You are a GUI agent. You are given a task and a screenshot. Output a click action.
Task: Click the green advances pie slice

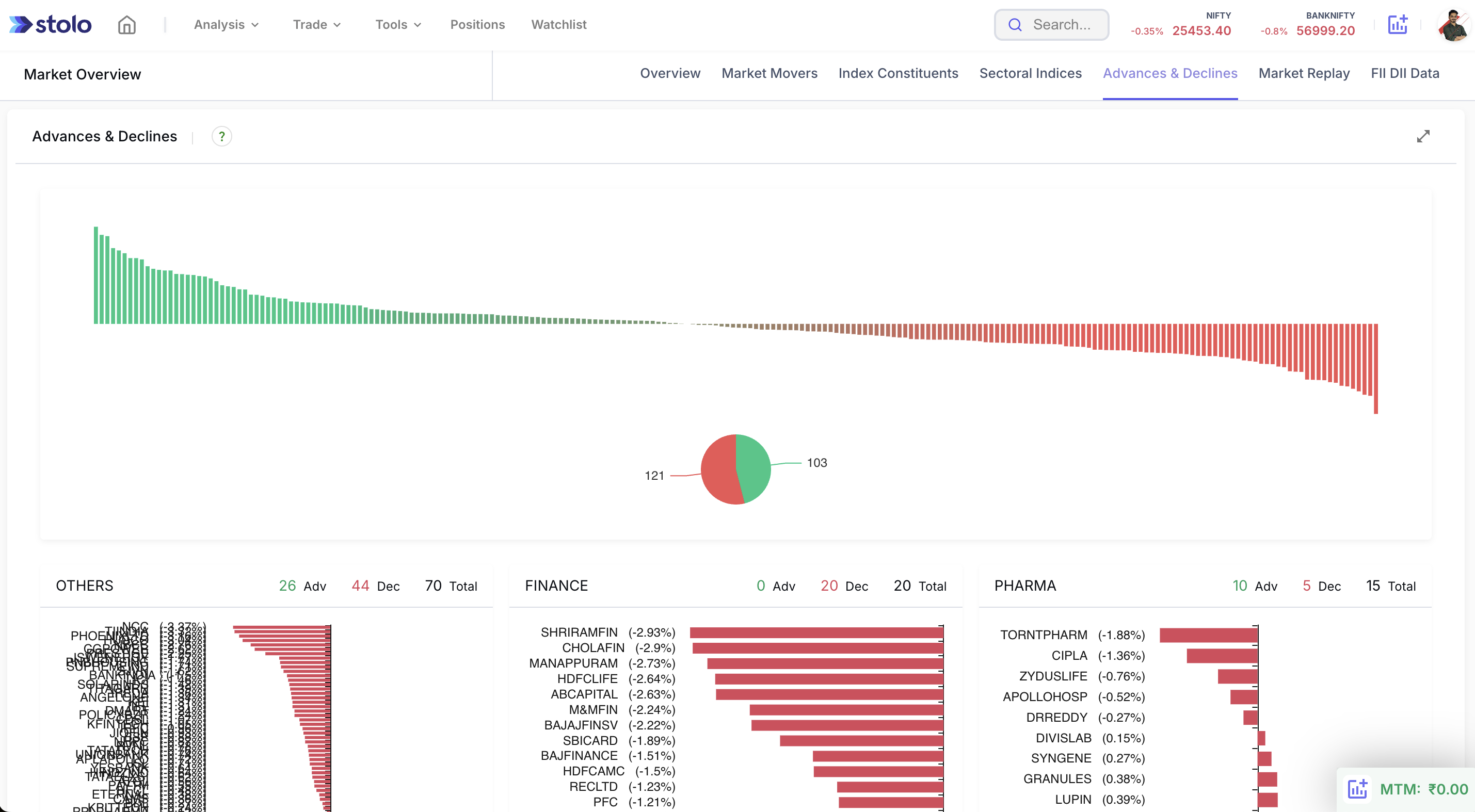pos(753,468)
